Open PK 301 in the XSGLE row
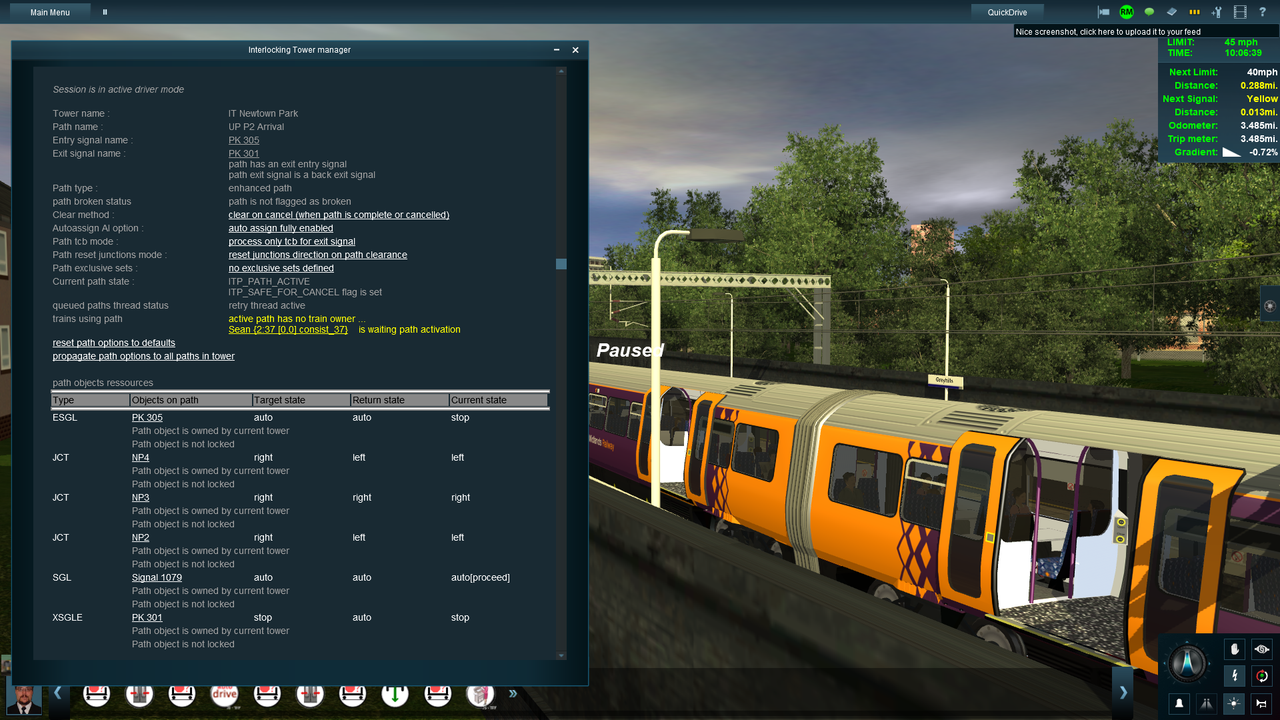Screen dimensions: 1280x720 pos(147,617)
